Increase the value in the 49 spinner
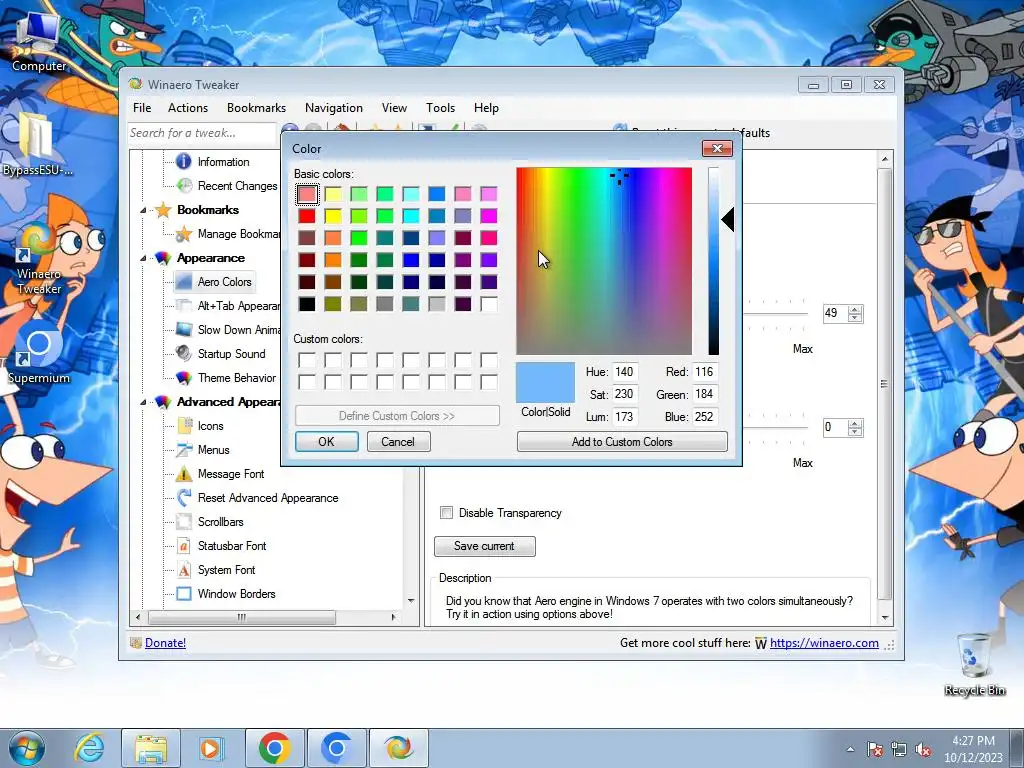Viewport: 1024px width, 768px height. [x=855, y=309]
